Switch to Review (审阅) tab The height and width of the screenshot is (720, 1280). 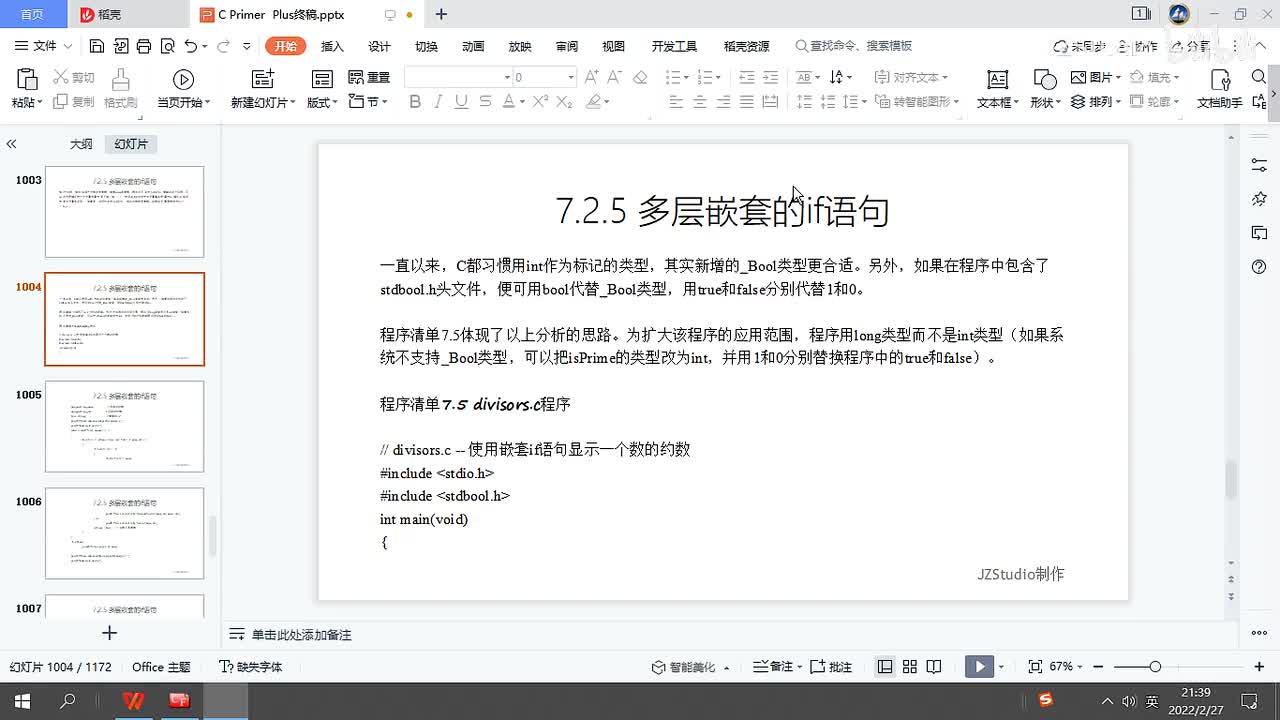tap(567, 46)
